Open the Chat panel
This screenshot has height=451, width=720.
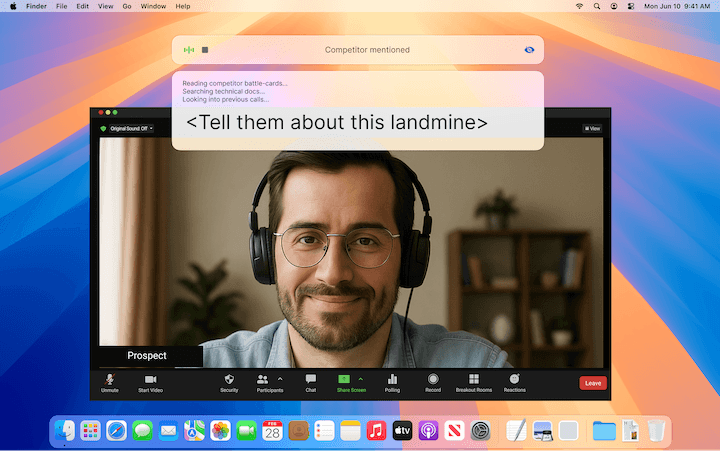[311, 383]
